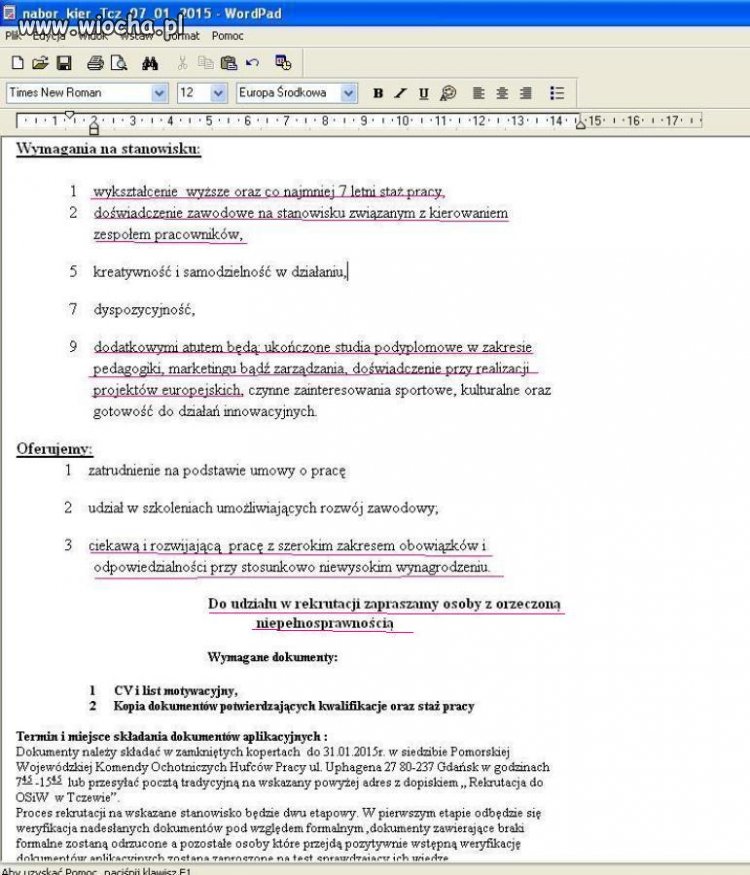The image size is (750, 875).
Task: Click the WordPad title bar icon
Action: tap(9, 12)
